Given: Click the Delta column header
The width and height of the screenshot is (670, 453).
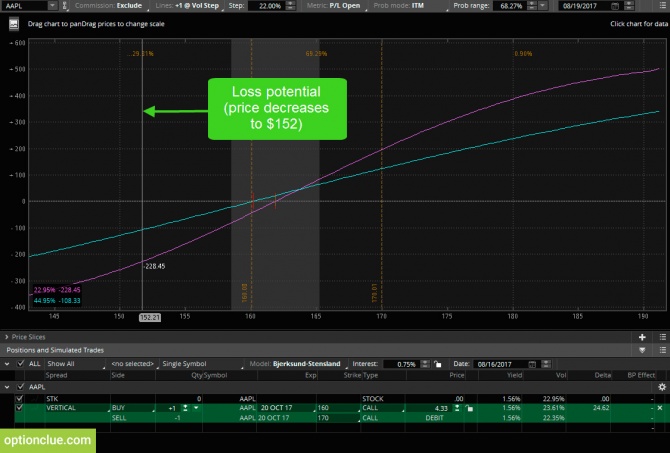Looking at the screenshot, I should click(602, 375).
